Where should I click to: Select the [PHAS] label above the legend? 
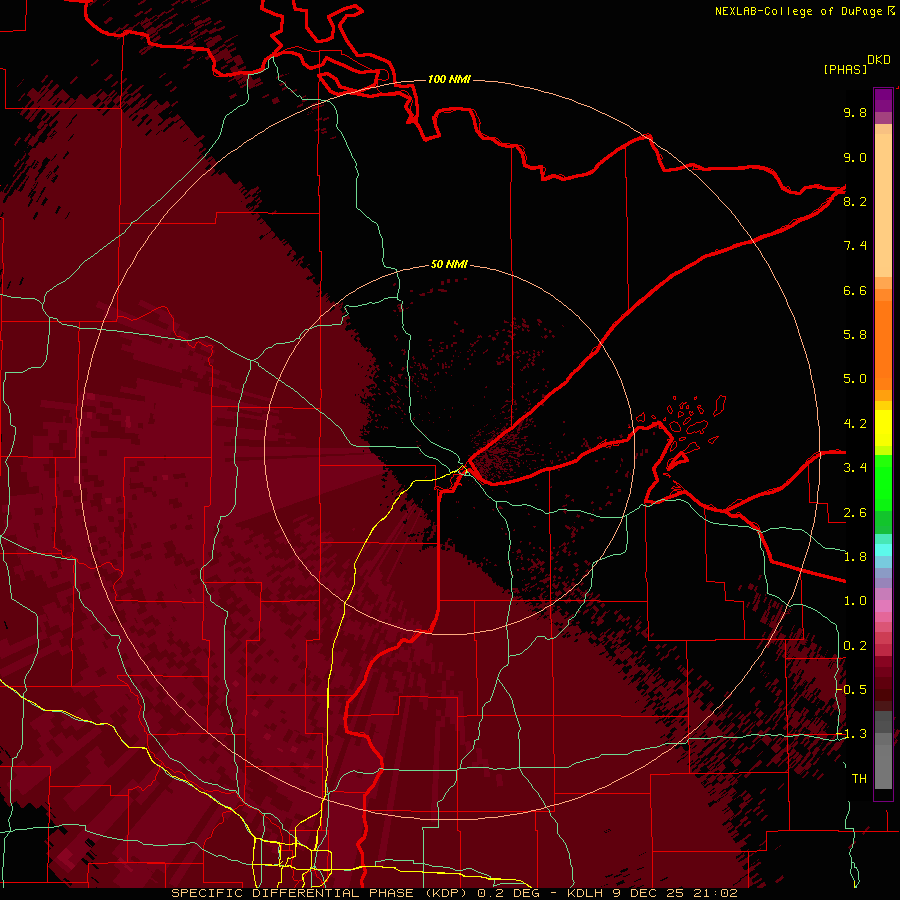pyautogui.click(x=845, y=69)
